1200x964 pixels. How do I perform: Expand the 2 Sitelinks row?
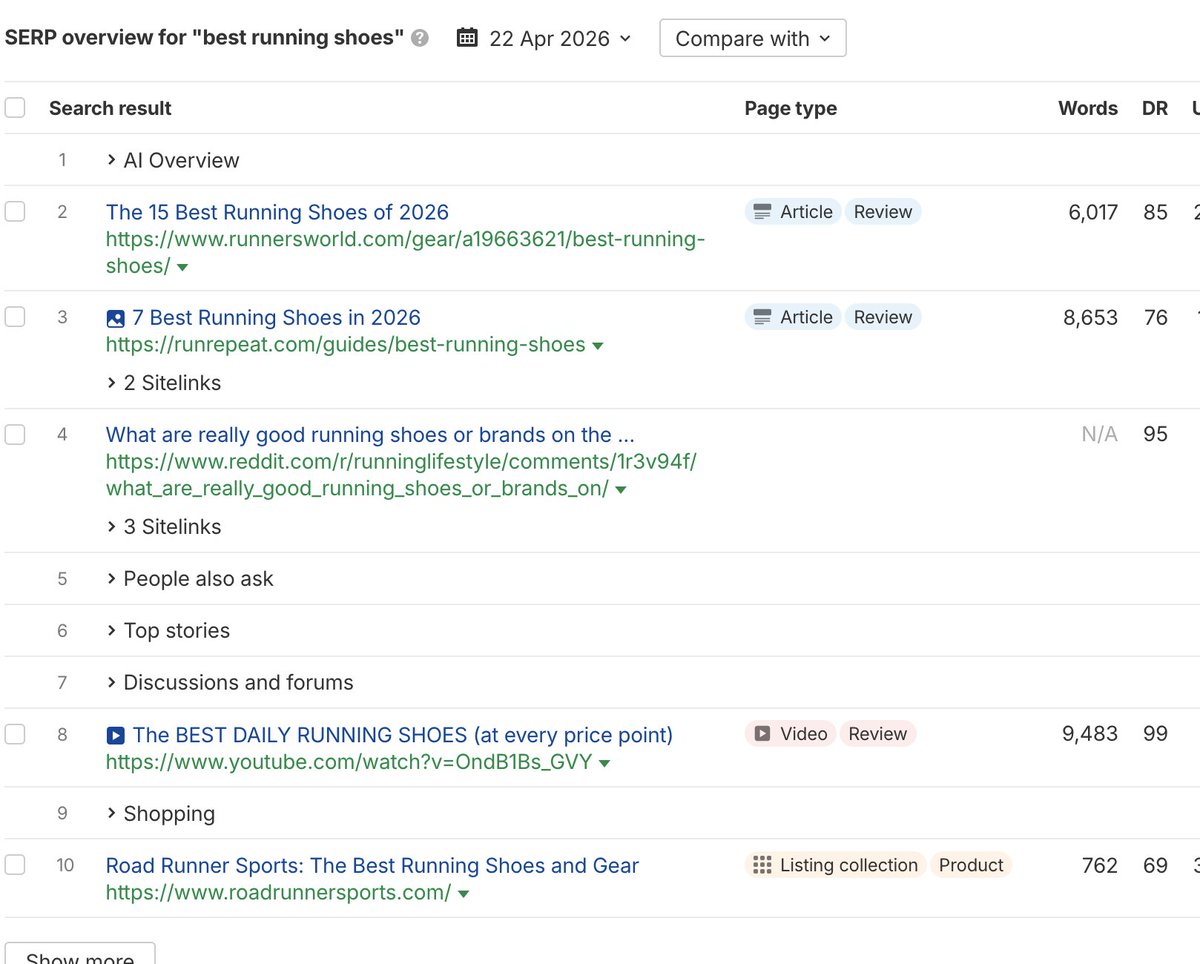[x=163, y=383]
